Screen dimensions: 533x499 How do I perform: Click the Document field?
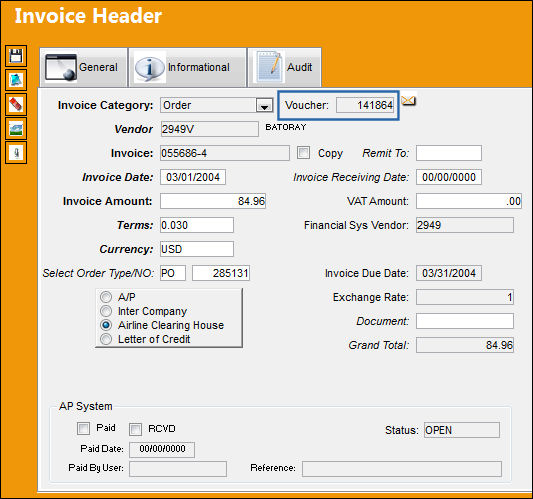click(x=465, y=321)
